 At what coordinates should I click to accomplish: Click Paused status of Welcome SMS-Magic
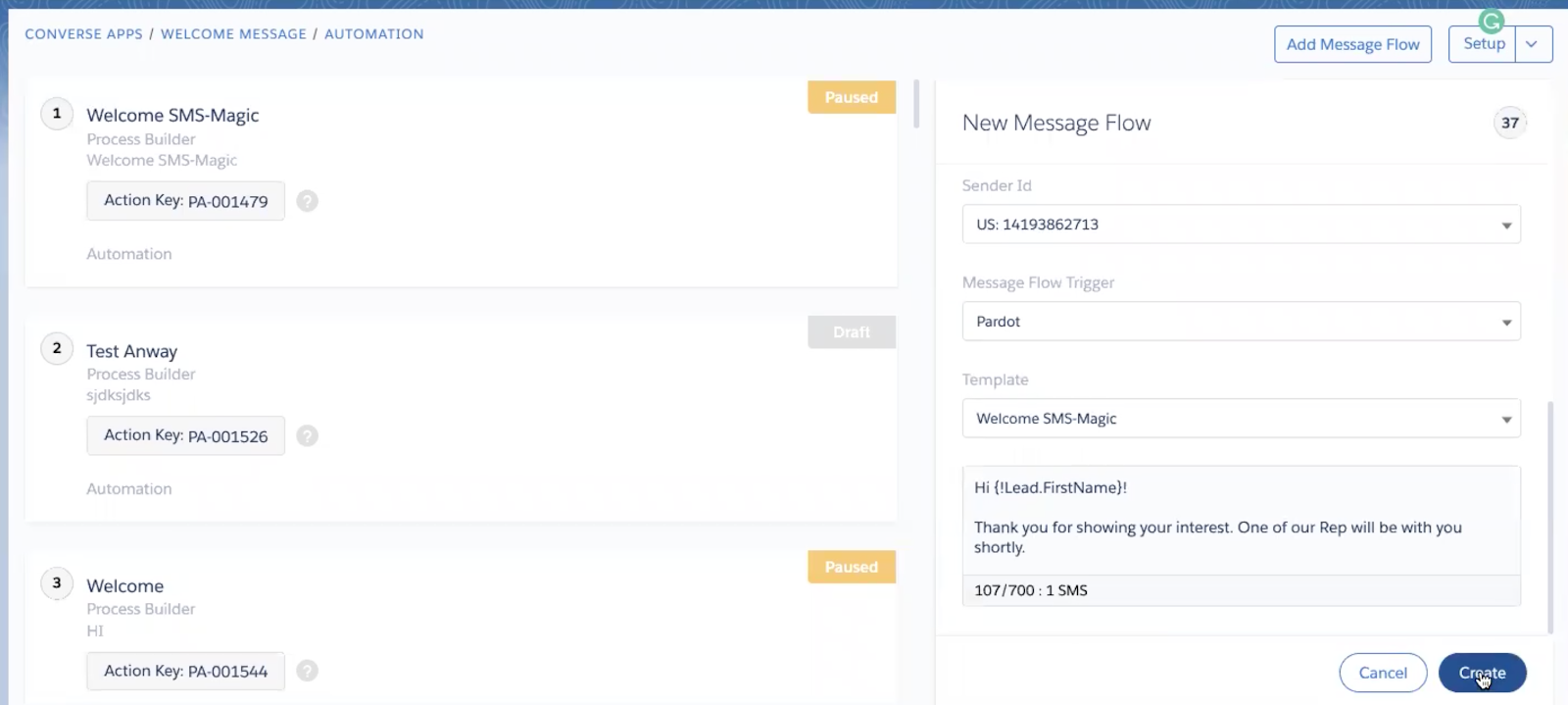(851, 97)
